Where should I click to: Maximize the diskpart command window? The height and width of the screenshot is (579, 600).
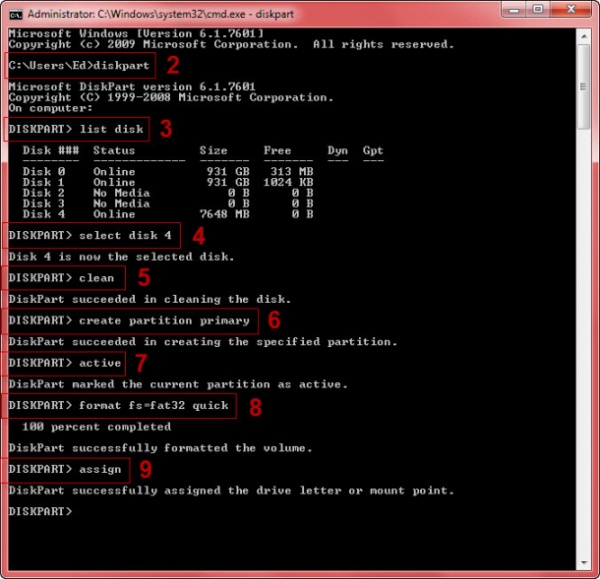(x=538, y=9)
